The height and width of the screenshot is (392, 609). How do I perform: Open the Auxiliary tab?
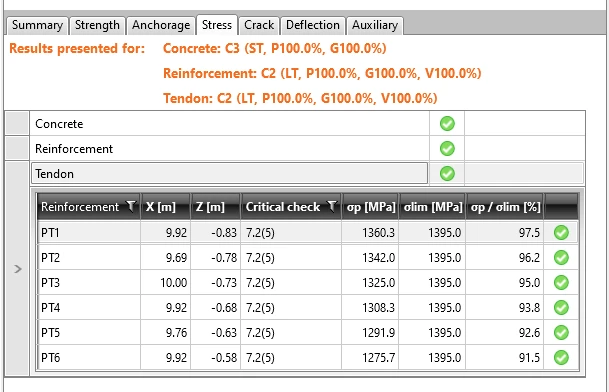pos(375,25)
